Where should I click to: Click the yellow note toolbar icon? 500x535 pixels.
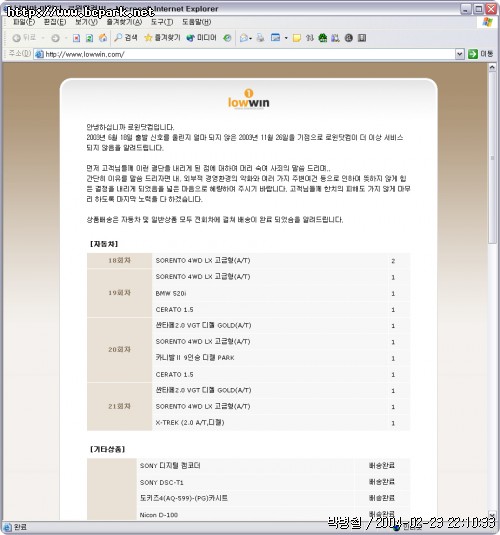click(x=297, y=38)
